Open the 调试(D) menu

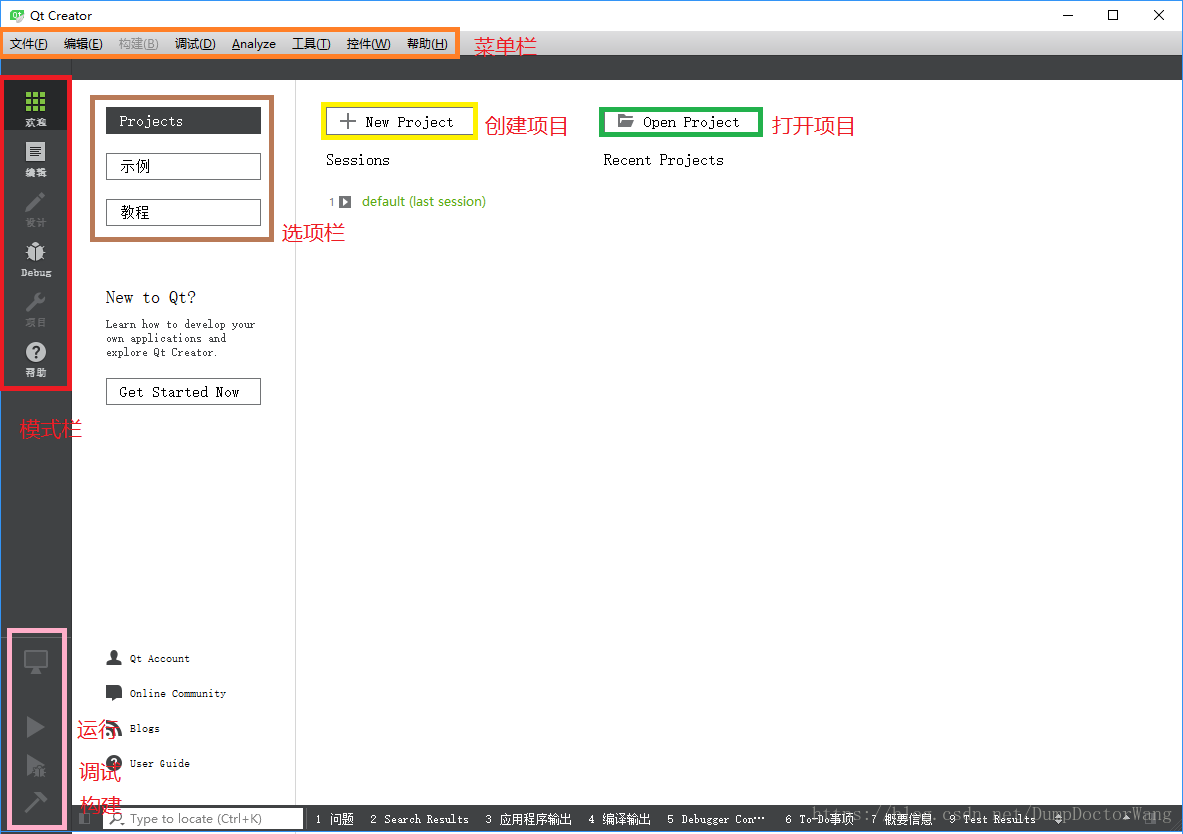195,44
